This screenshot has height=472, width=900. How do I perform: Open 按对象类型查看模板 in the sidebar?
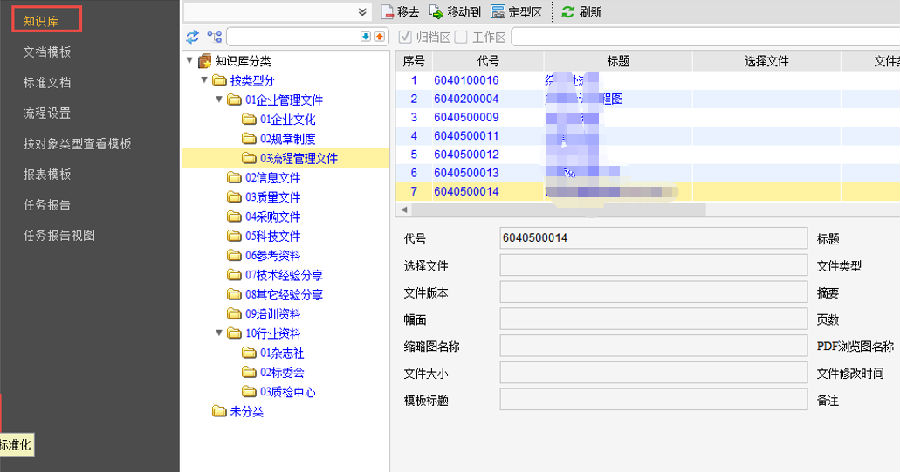[x=77, y=144]
